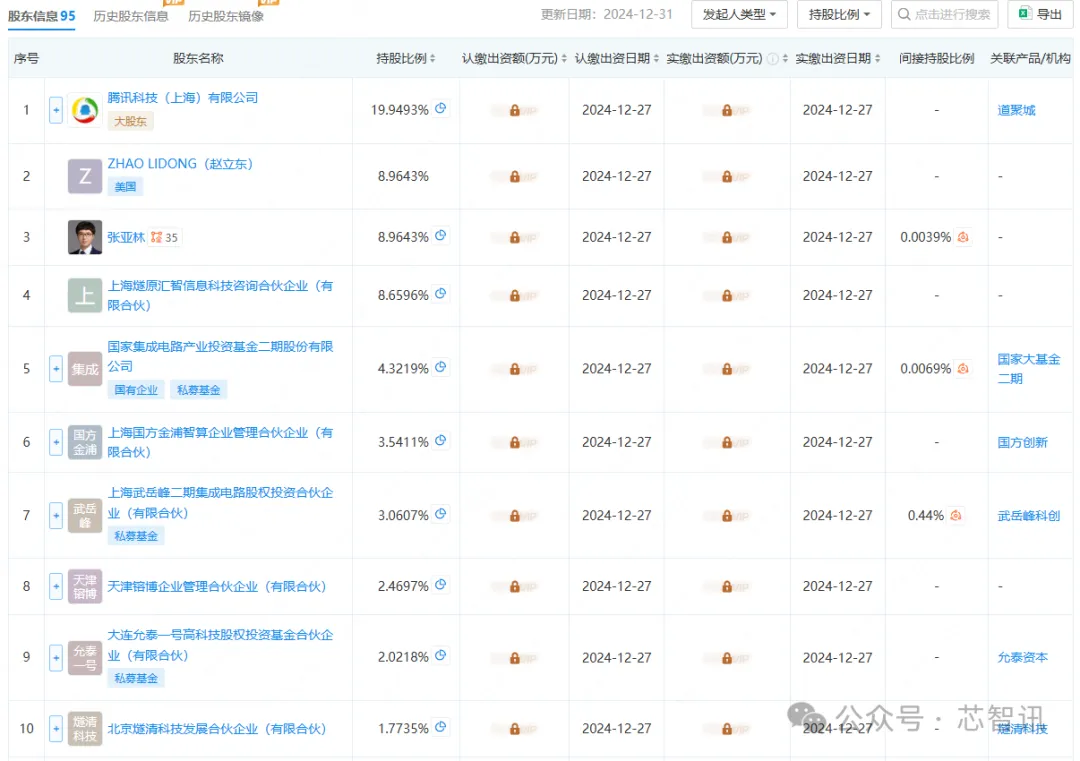Click the 大股东 tag under 腾讯科技

click(130, 121)
